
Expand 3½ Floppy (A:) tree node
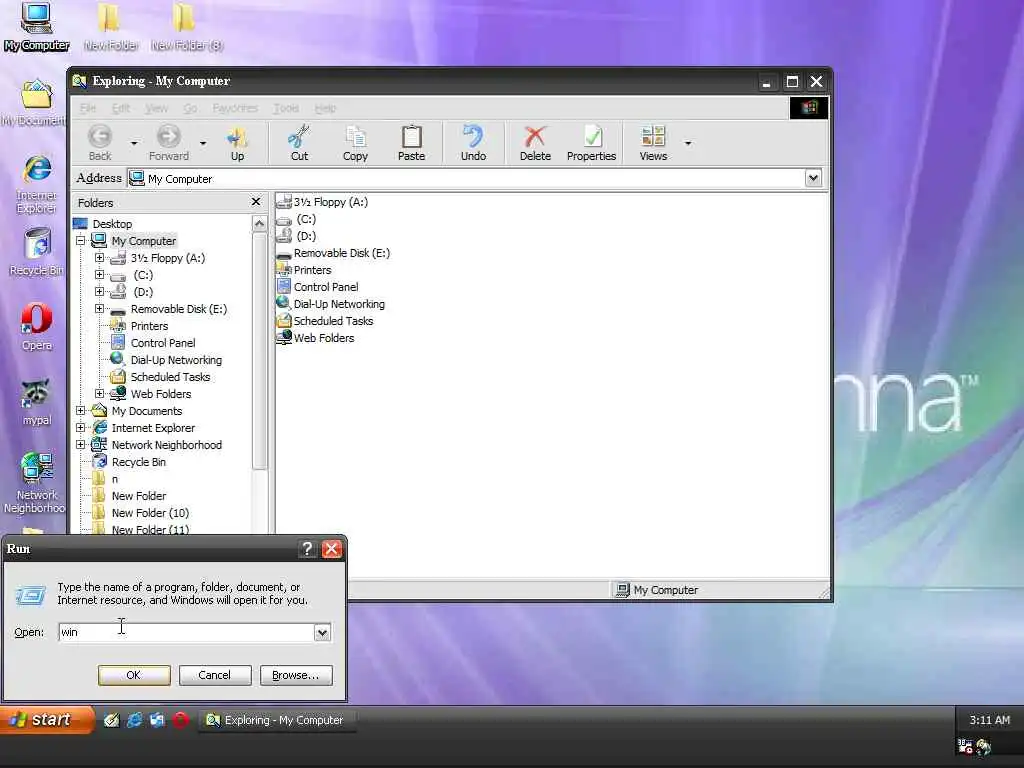pos(99,257)
